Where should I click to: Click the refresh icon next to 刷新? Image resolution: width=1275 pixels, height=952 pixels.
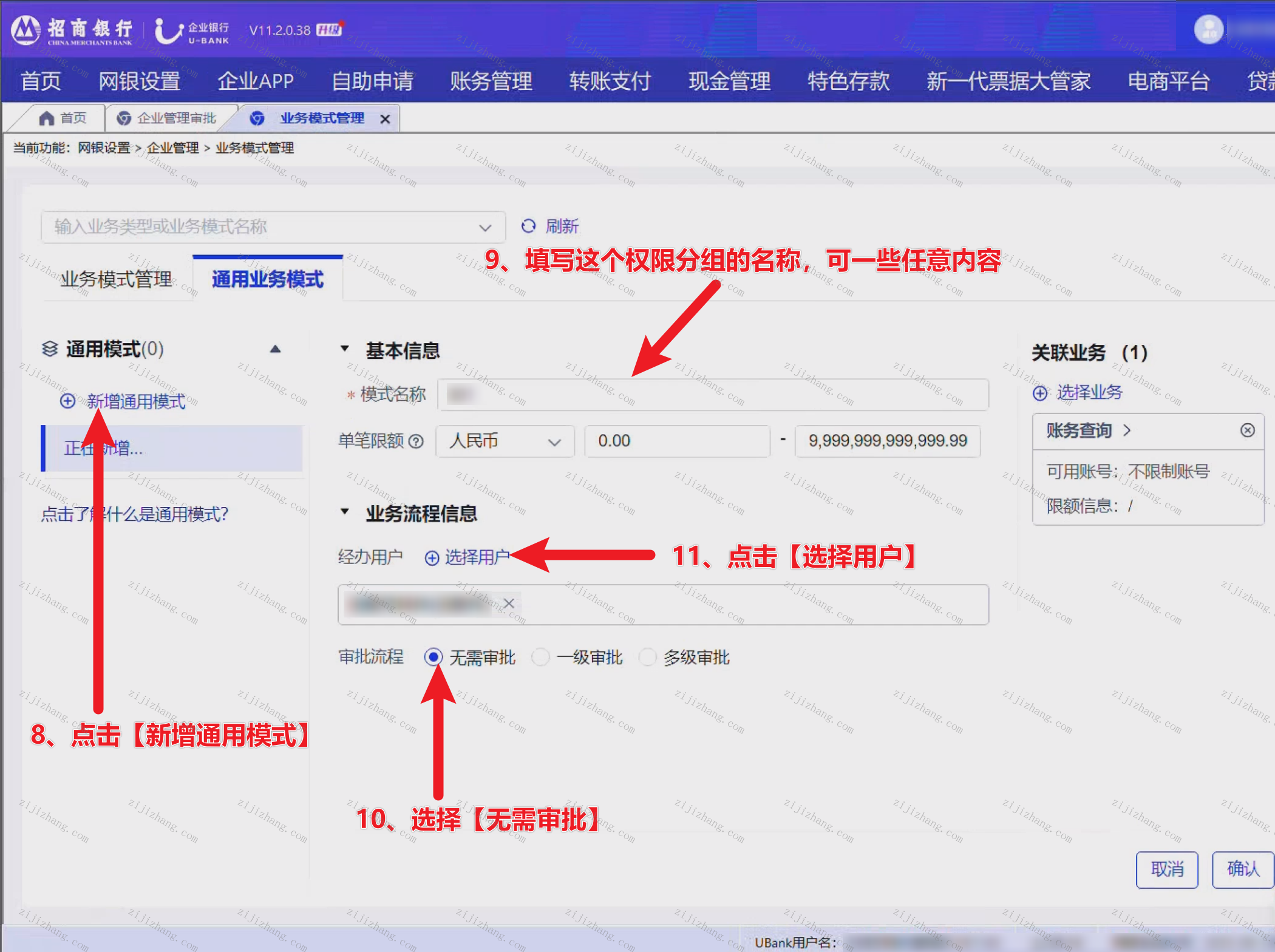click(x=528, y=226)
